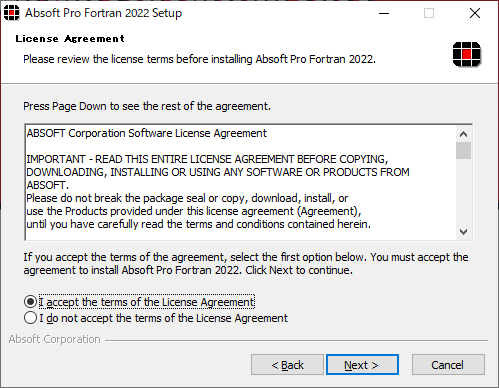Click the "License Agreement" page heading

[x=70, y=39]
